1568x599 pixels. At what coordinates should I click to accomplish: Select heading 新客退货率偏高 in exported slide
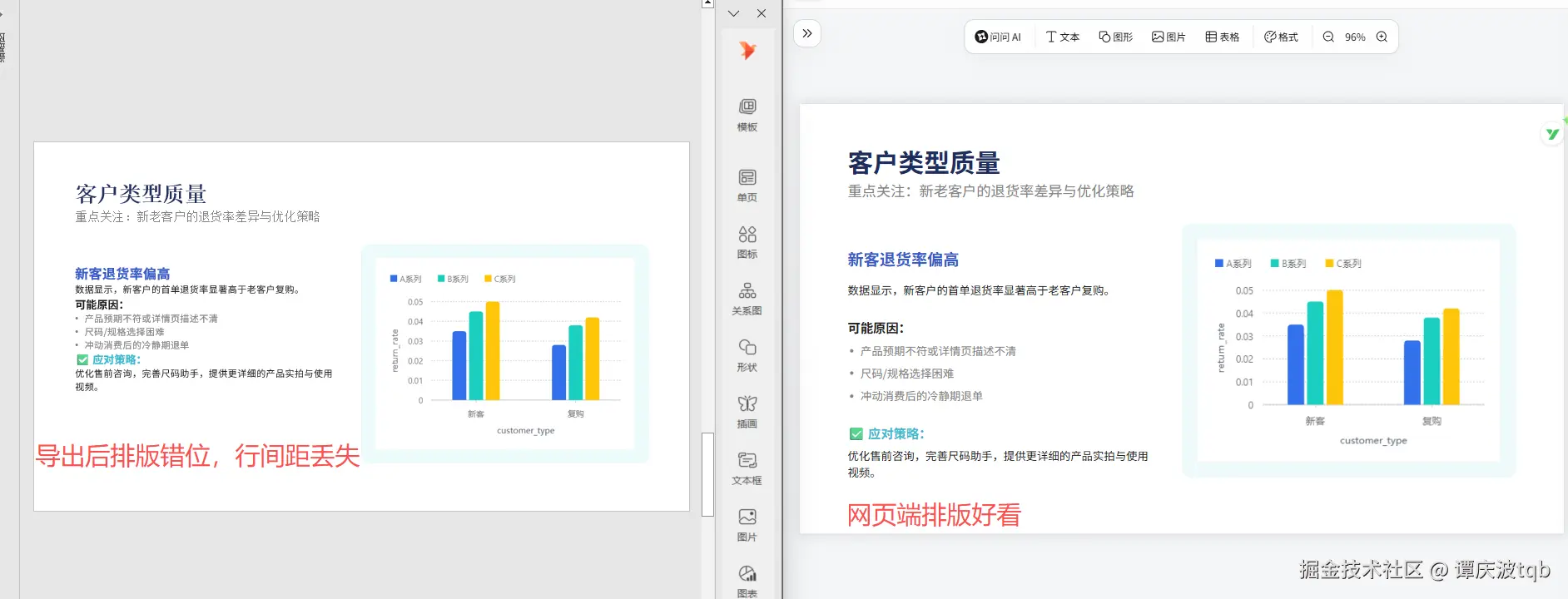pyautogui.click(x=122, y=274)
